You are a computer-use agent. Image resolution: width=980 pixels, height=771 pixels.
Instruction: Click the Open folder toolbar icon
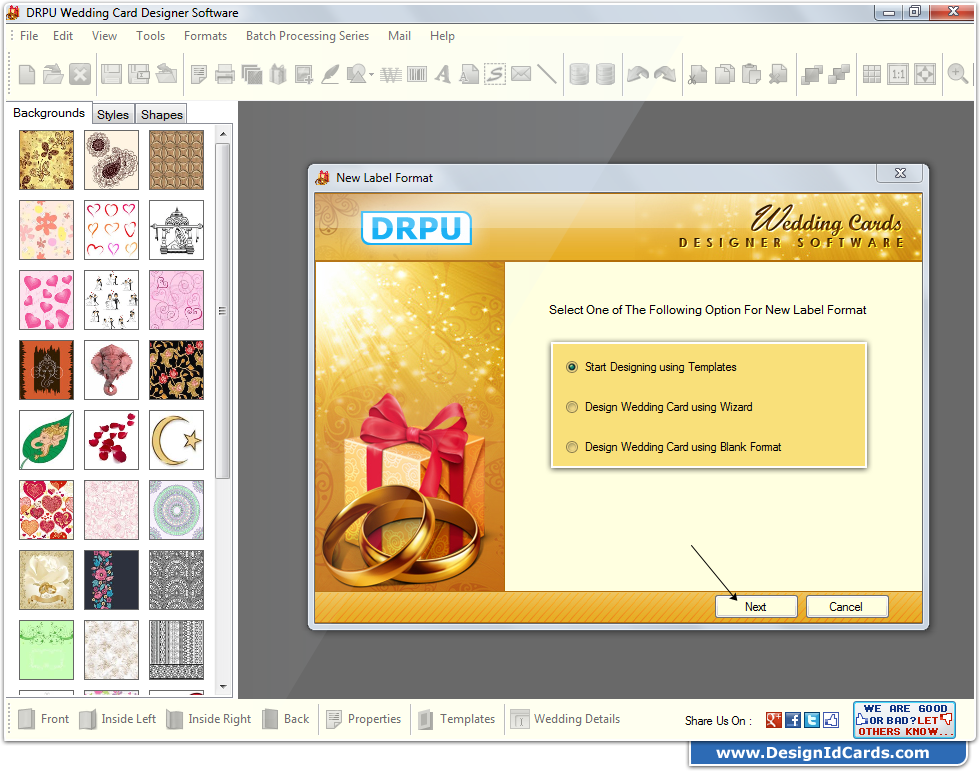pos(53,74)
